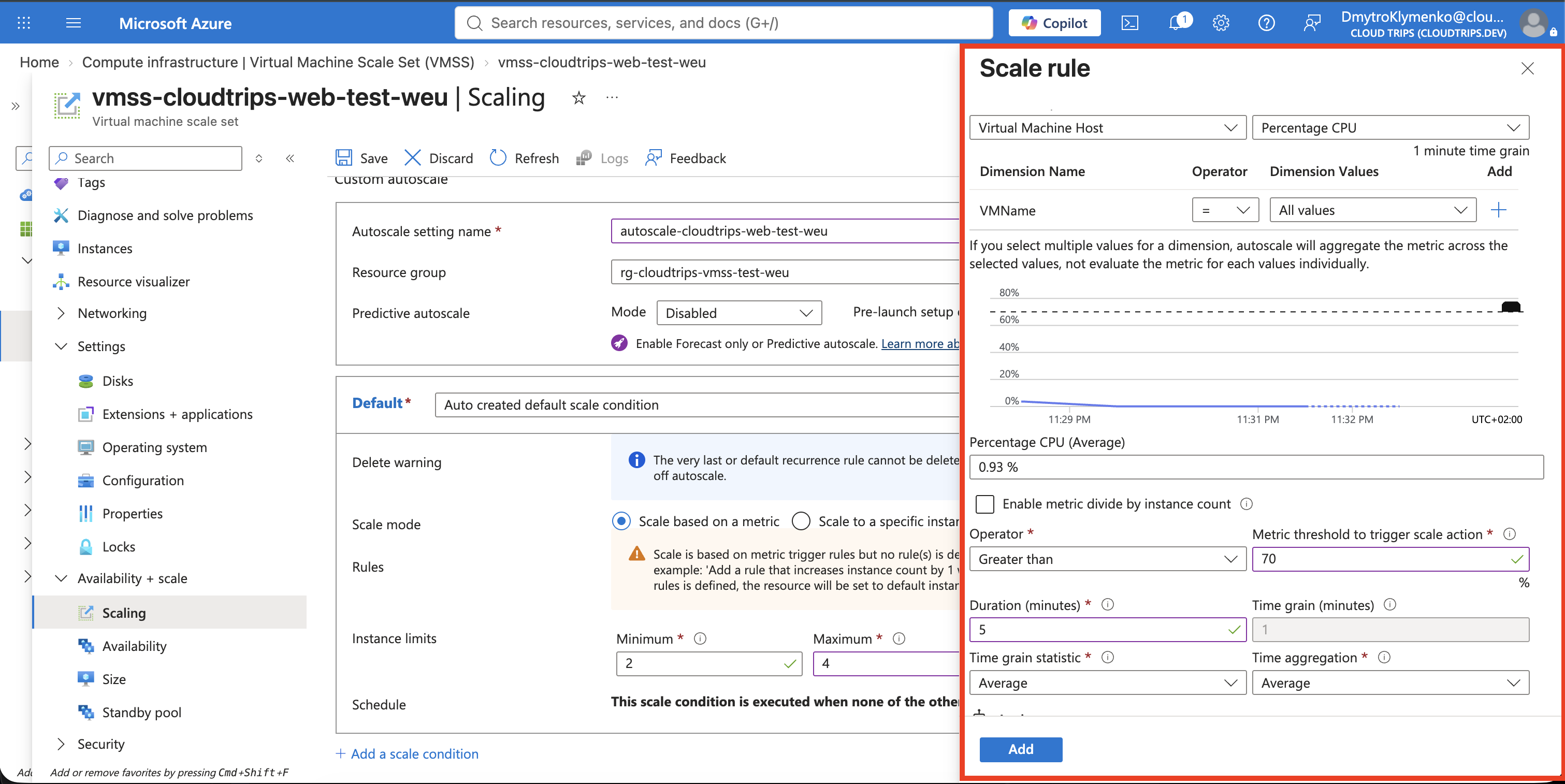Open the Virtual Machine Host metric namespace dropdown
Image resolution: width=1565 pixels, height=784 pixels.
click(x=1108, y=127)
